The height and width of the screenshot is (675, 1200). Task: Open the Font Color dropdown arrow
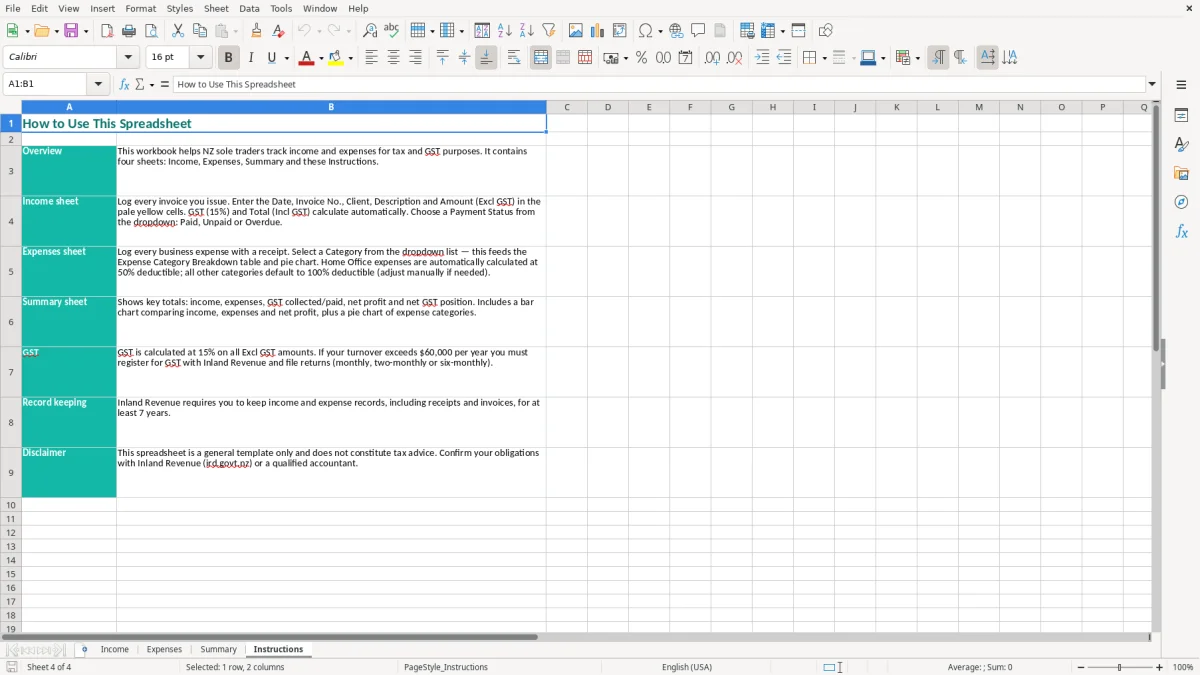point(321,58)
